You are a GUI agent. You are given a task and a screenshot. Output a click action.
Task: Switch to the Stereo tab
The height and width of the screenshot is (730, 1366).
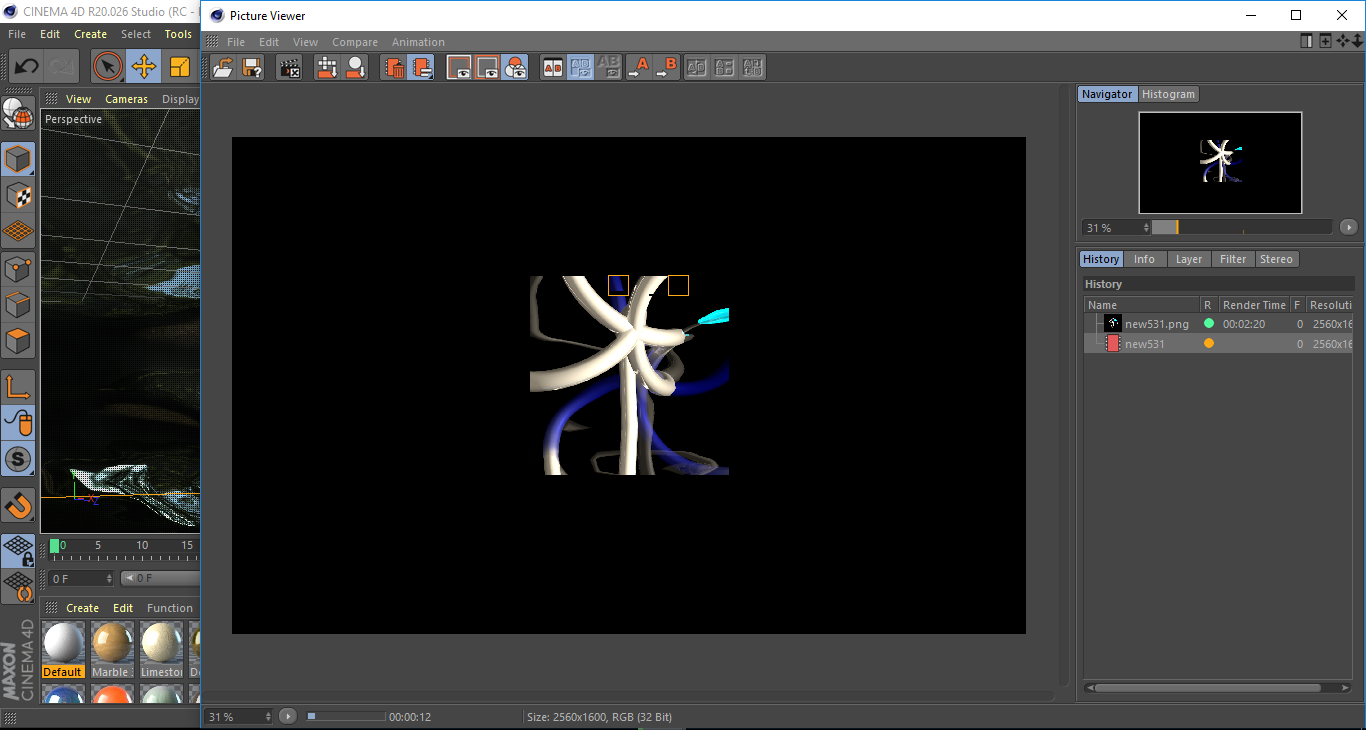pos(1276,259)
